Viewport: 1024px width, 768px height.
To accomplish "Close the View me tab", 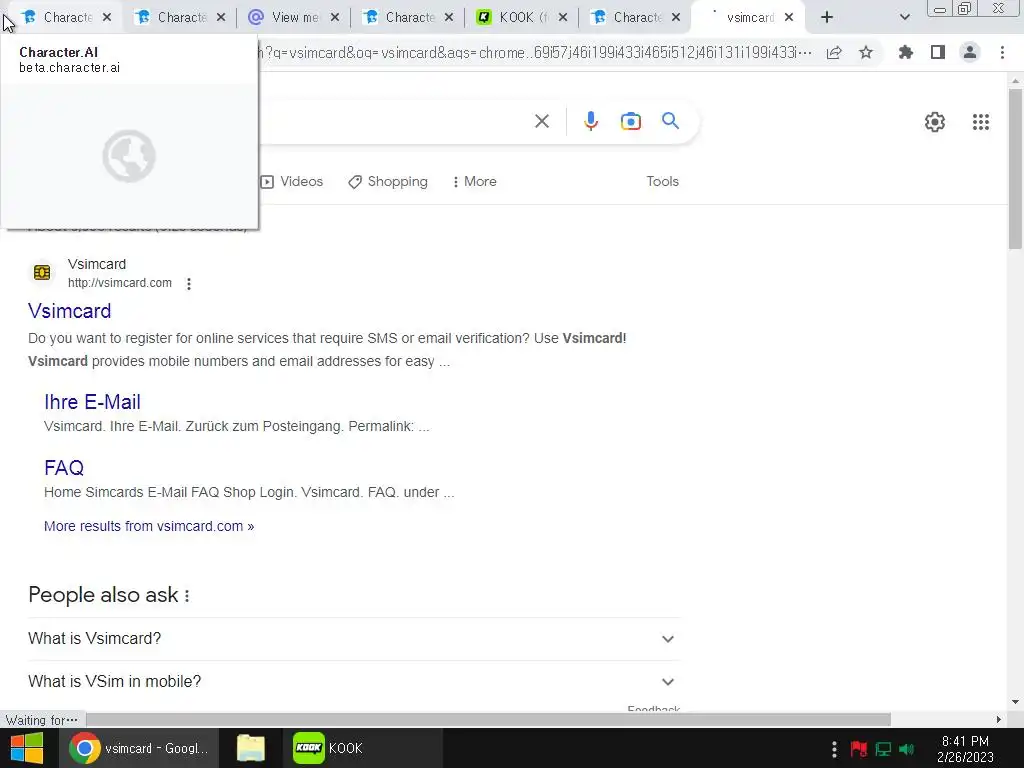I will 335,18.
